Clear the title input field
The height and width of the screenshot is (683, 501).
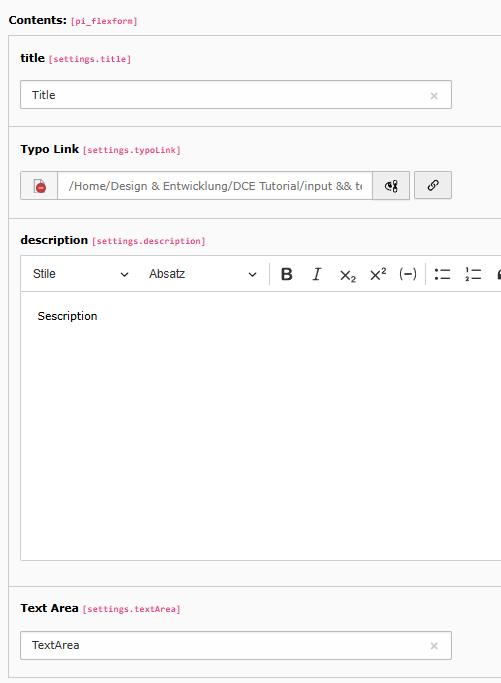pos(434,96)
